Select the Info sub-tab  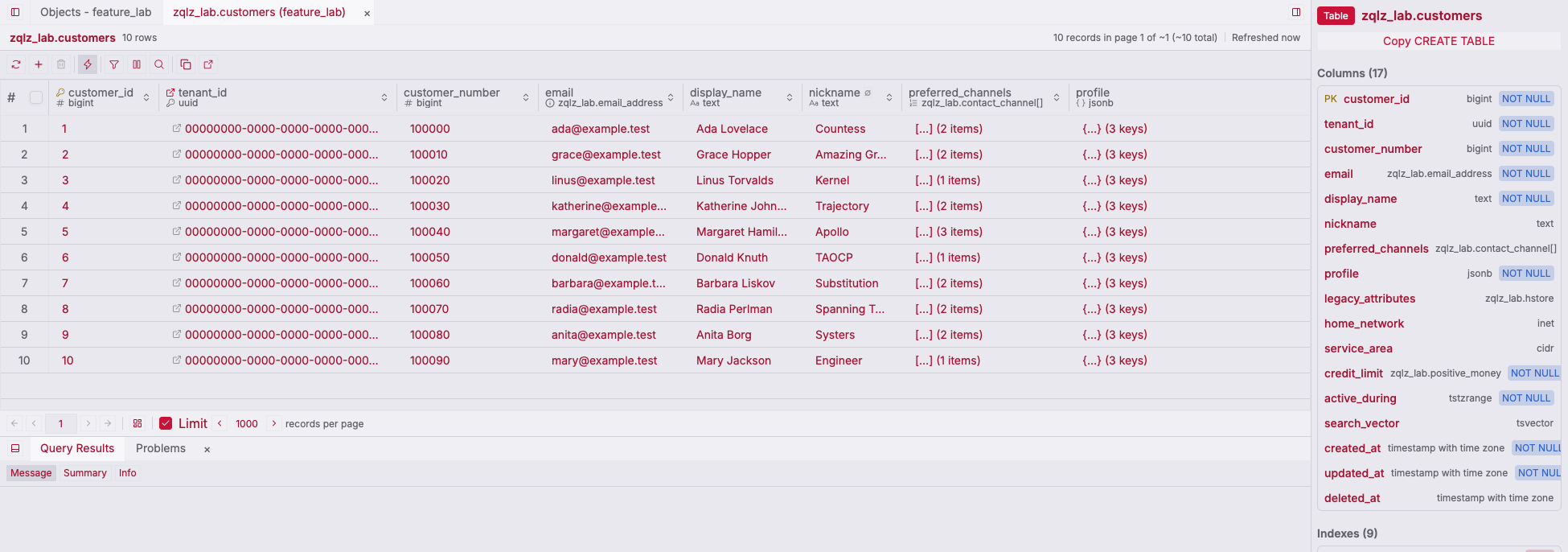[x=128, y=473]
